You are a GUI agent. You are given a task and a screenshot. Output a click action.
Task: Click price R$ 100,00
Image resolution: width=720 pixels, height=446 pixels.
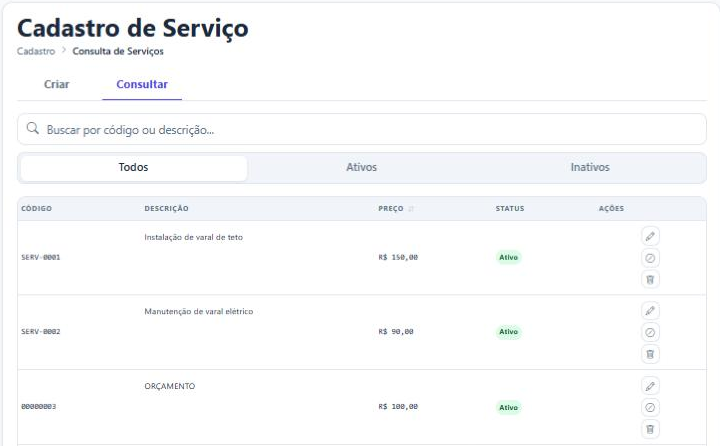point(398,406)
